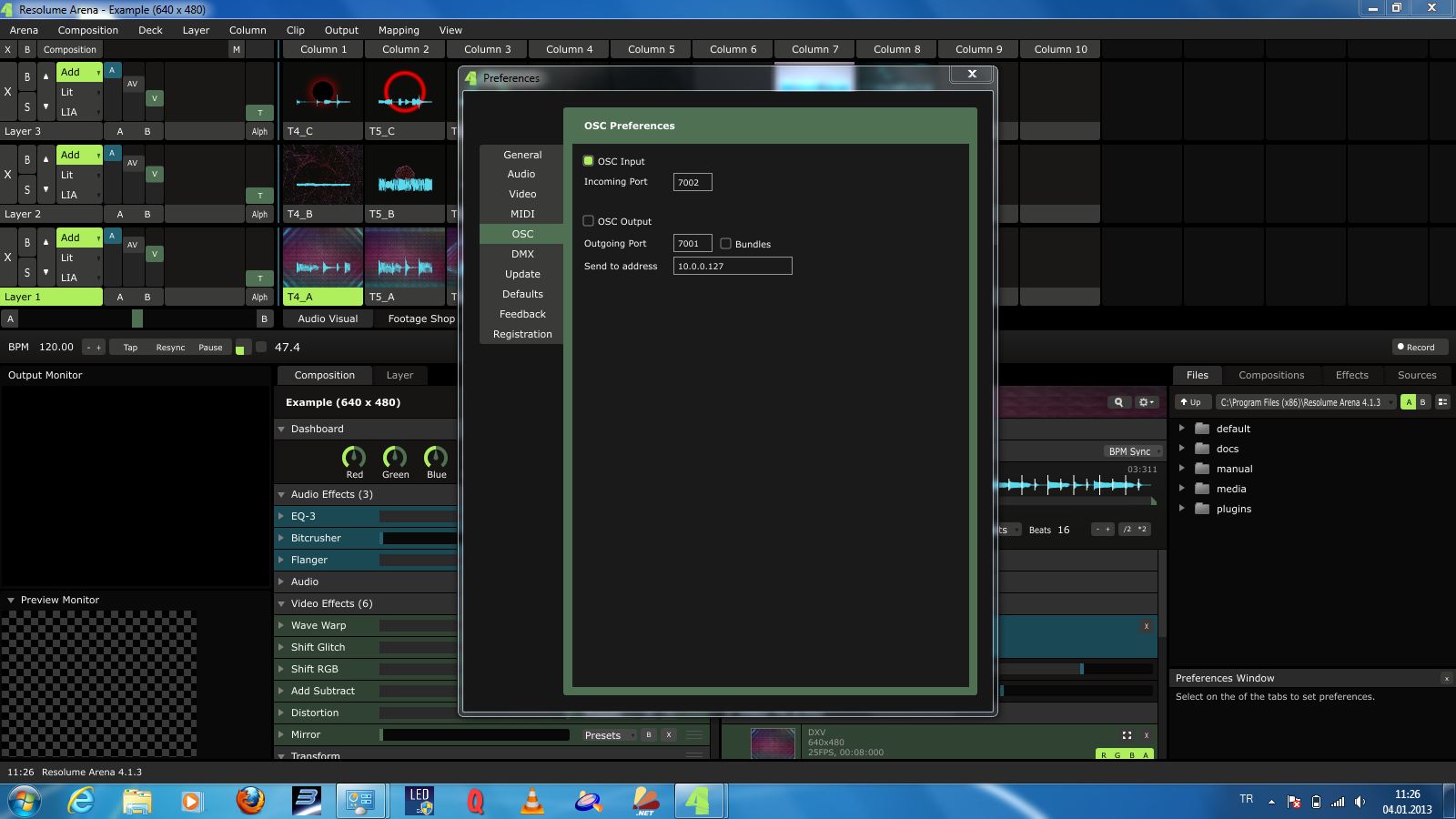Click the fullscreen icon on DXV clip

1127,735
